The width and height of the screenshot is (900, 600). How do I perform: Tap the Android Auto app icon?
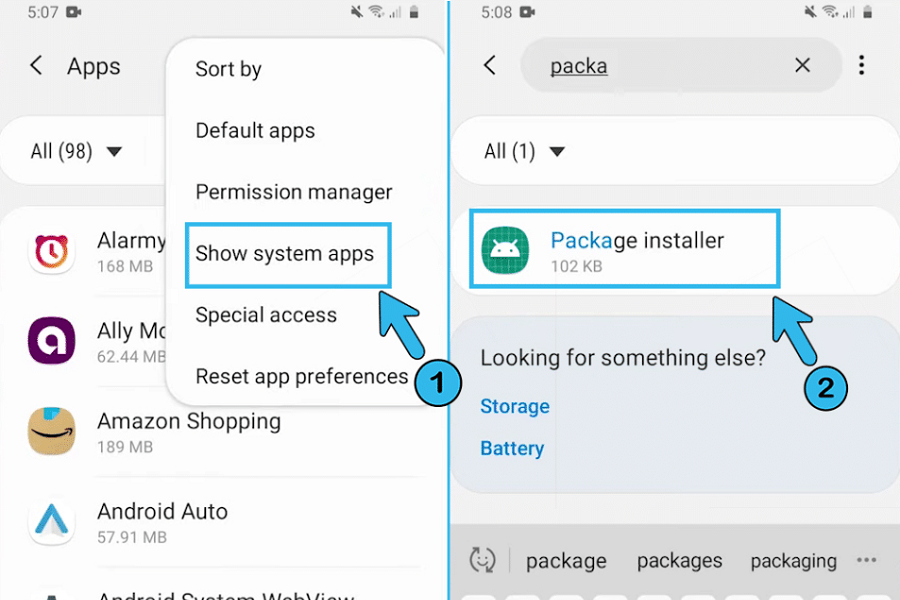click(x=51, y=523)
